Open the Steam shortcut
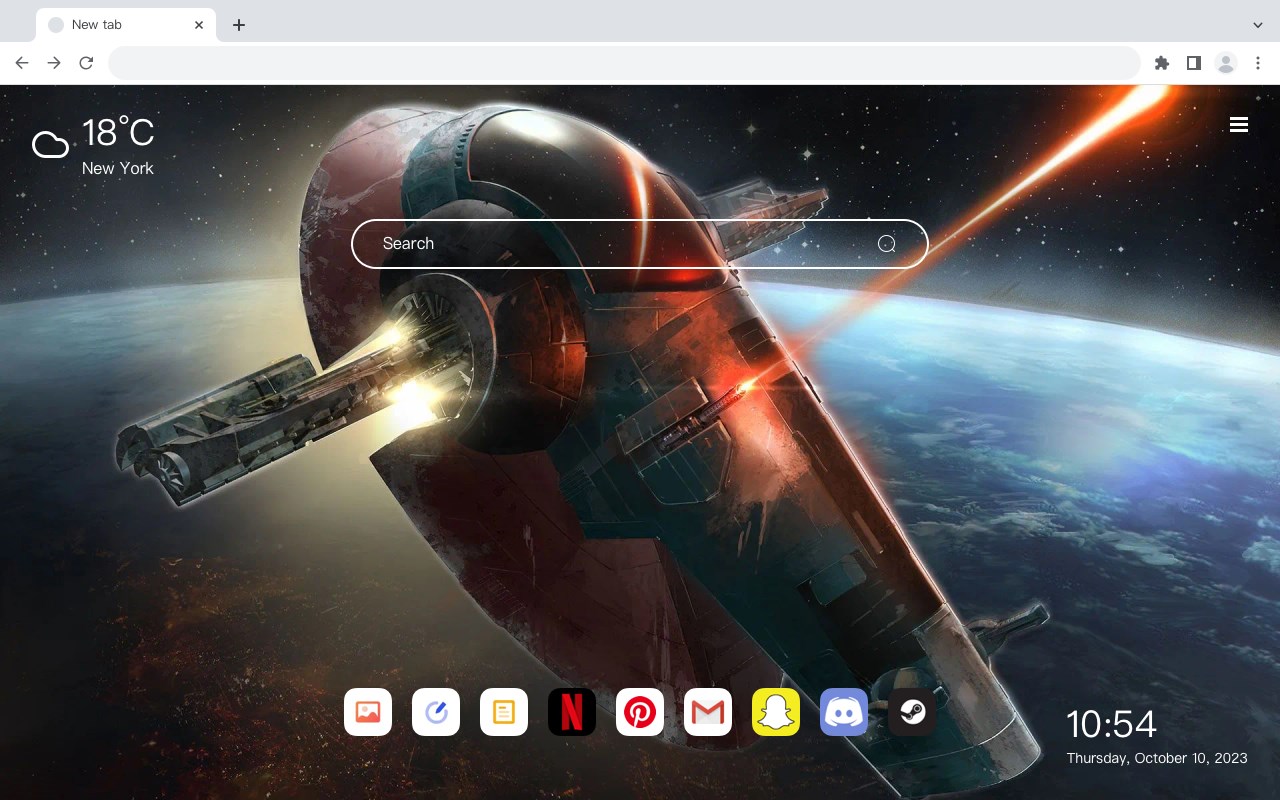 (912, 712)
